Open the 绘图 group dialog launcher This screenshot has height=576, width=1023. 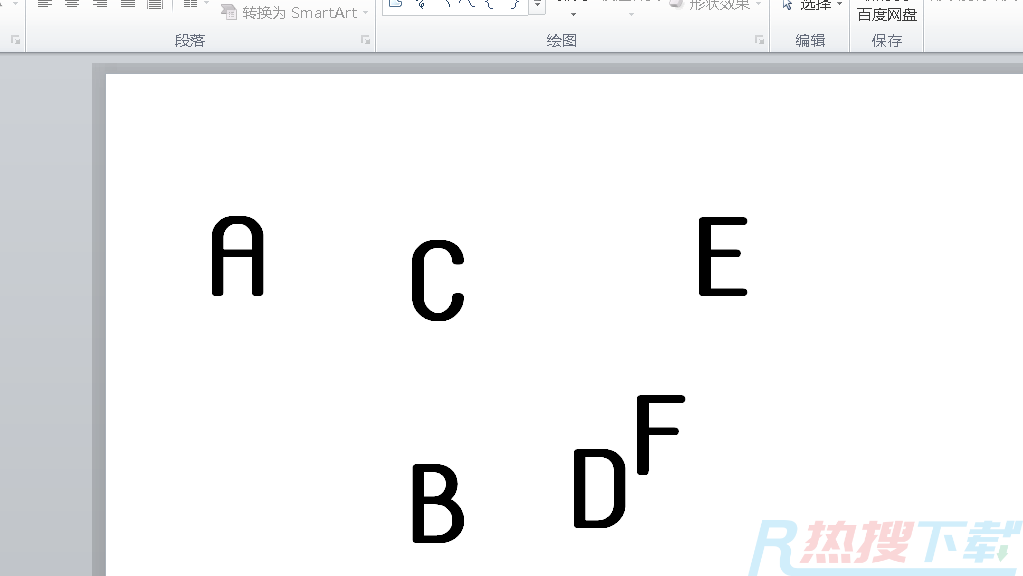[760, 40]
